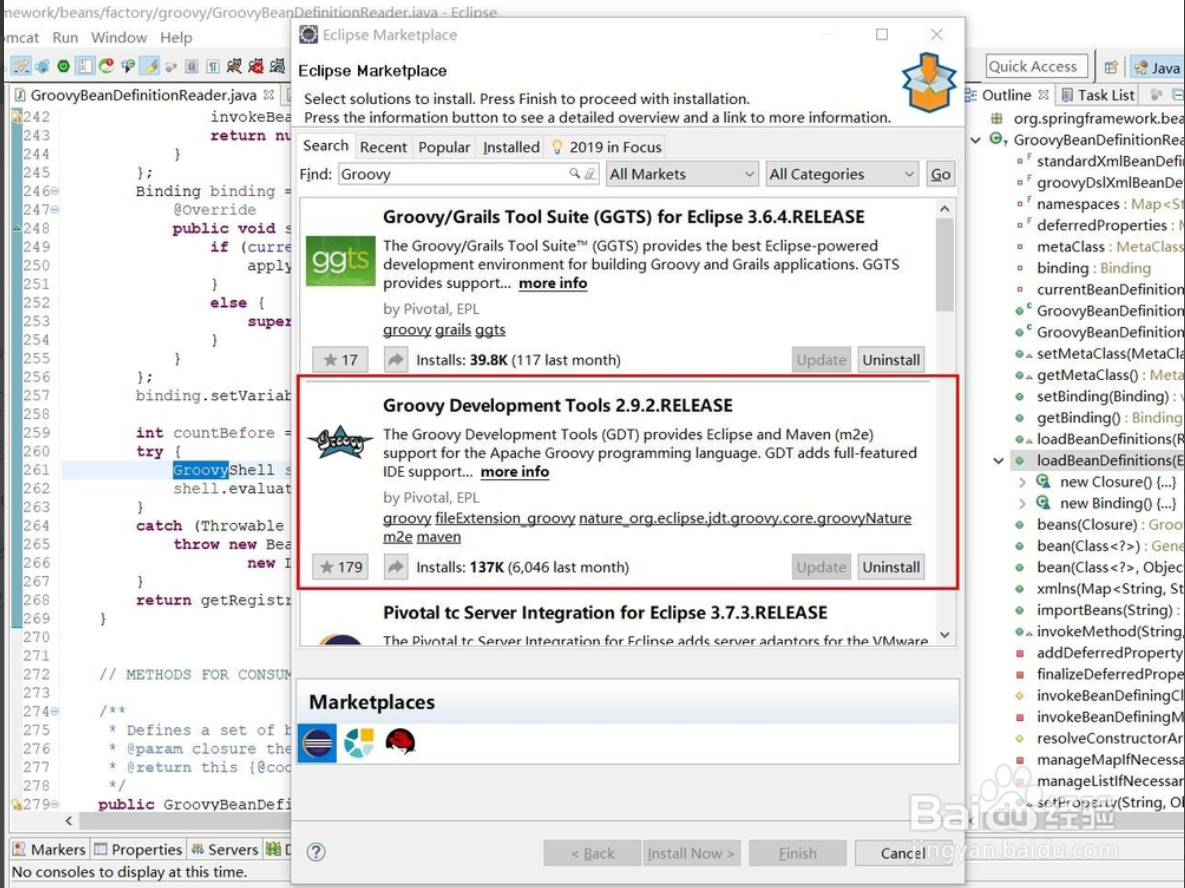The width and height of the screenshot is (1185, 888).
Task: Collapse the GroovyBeanDefinitionReader class node in Outline
Action: [x=976, y=140]
